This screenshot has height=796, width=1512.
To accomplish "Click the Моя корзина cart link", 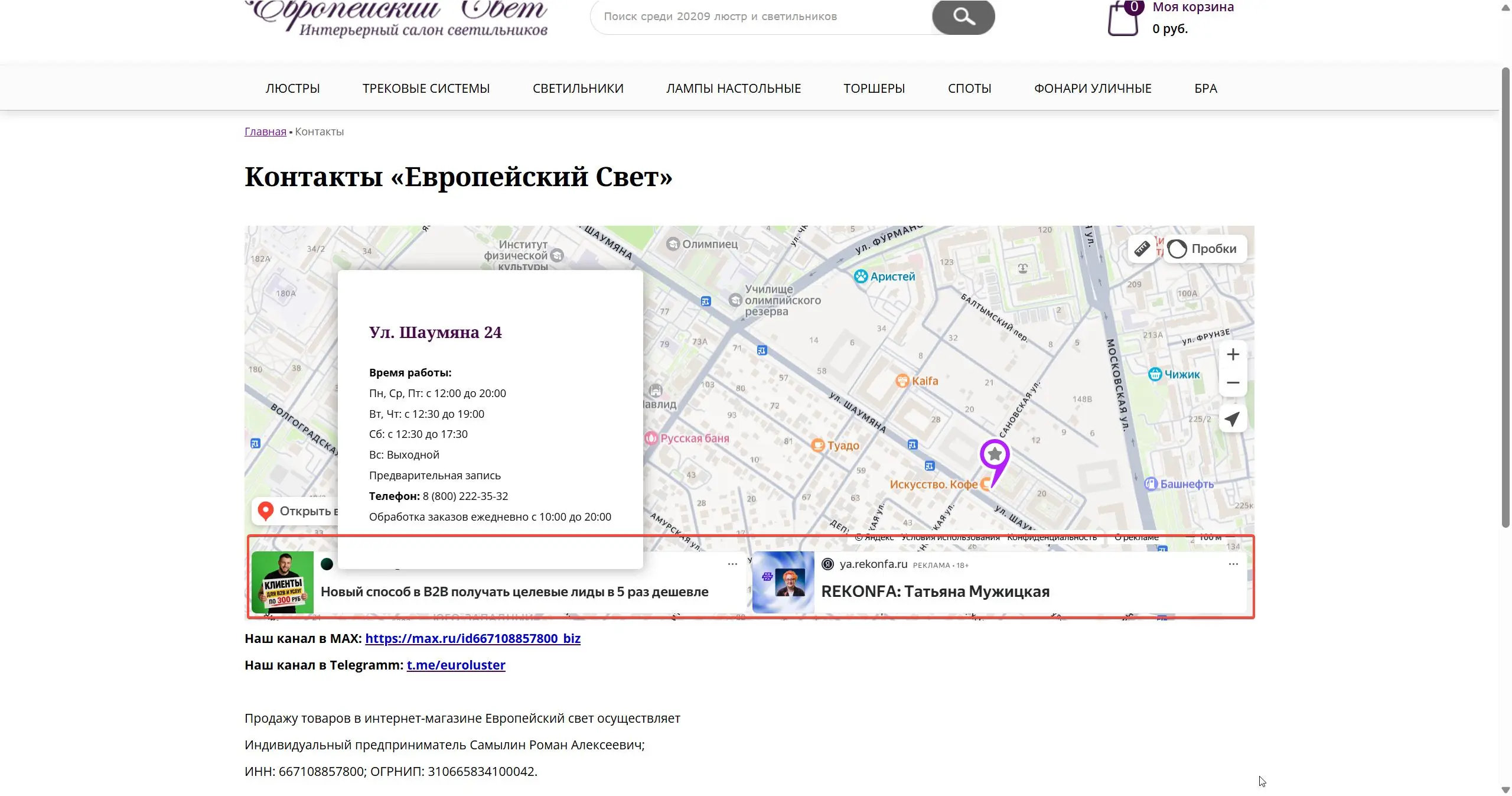I will (x=1193, y=7).
